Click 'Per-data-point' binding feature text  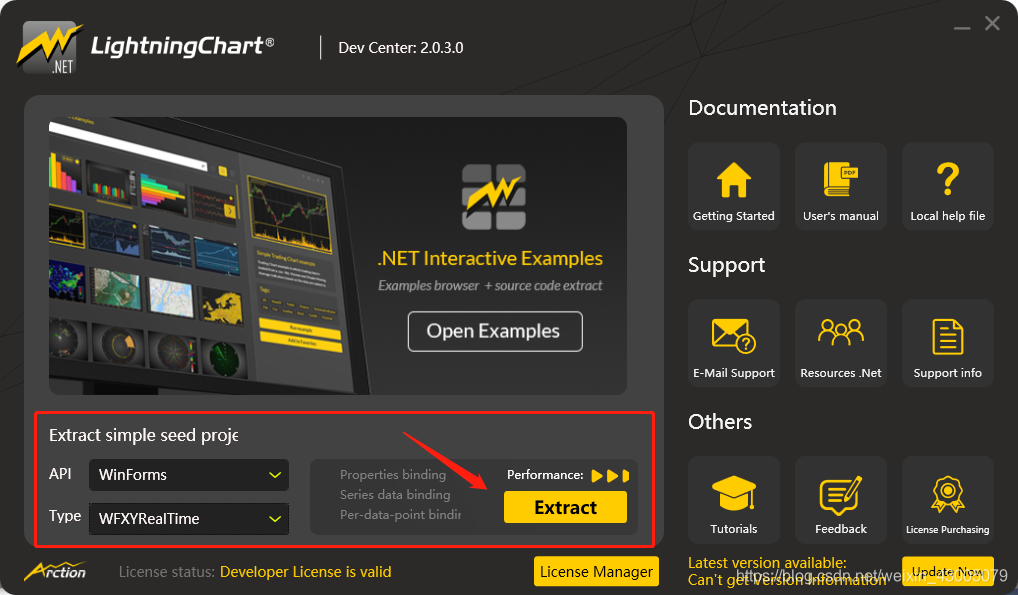click(x=400, y=514)
